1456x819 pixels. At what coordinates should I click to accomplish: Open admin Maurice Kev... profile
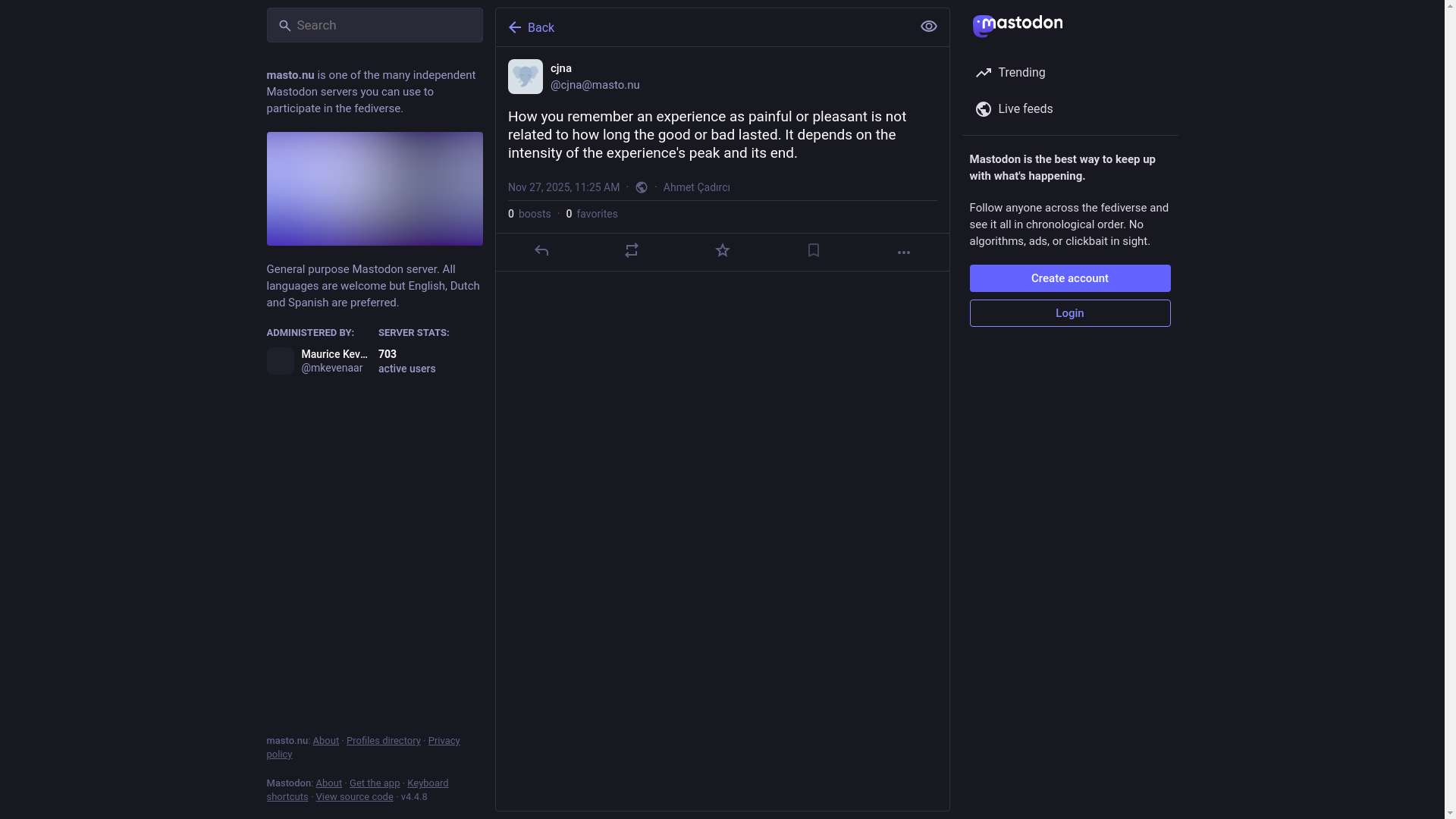(x=334, y=354)
